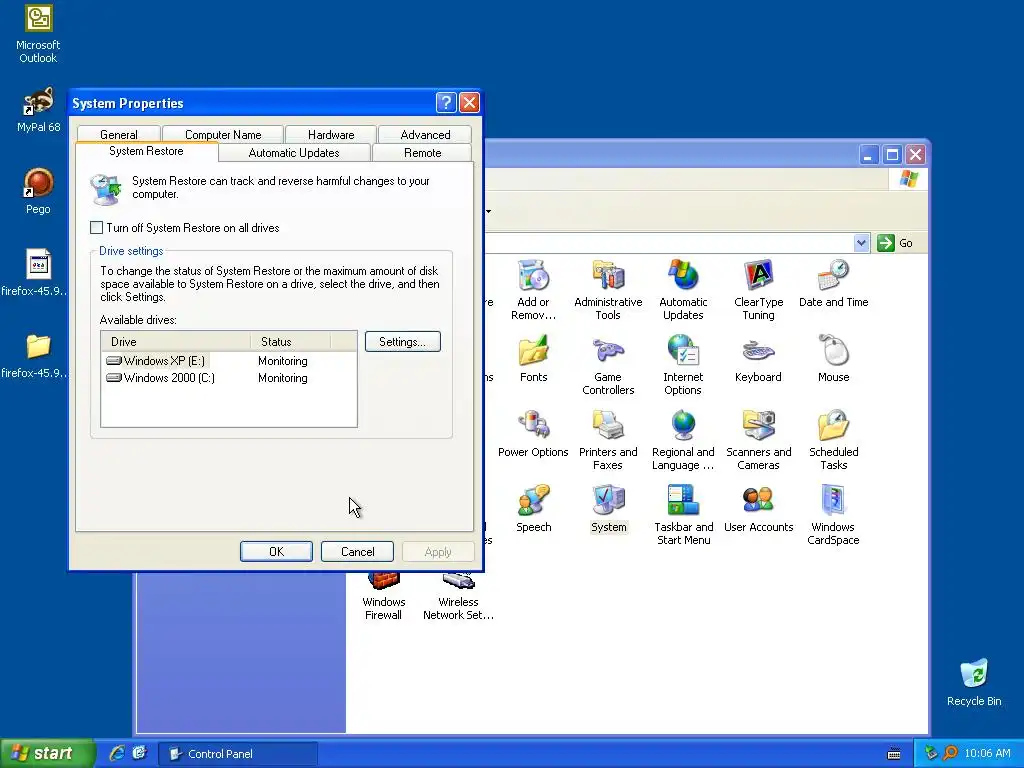Open the Start menu
This screenshot has width=1024, height=768.
(47, 753)
